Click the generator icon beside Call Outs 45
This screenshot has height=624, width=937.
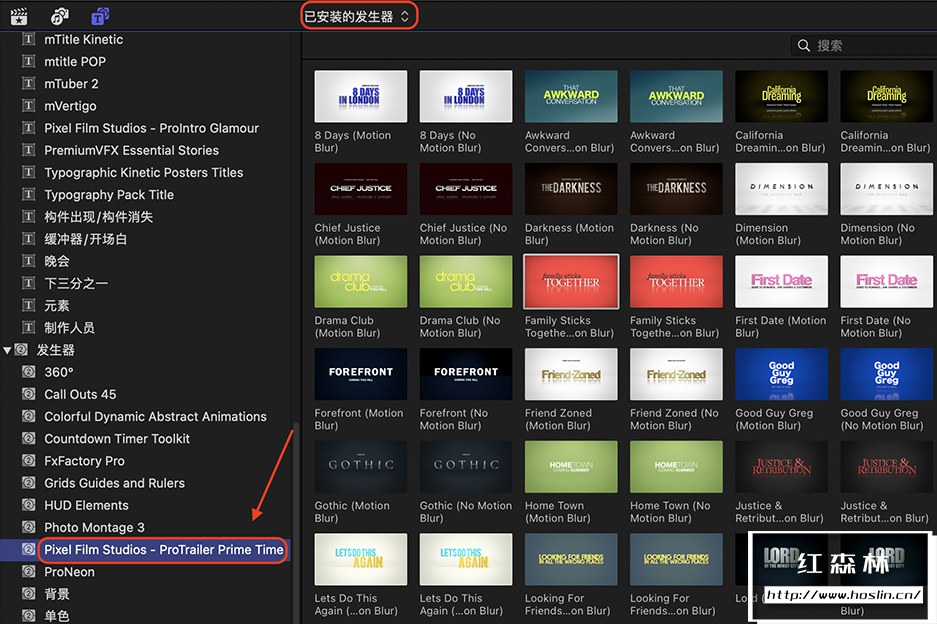(28, 394)
